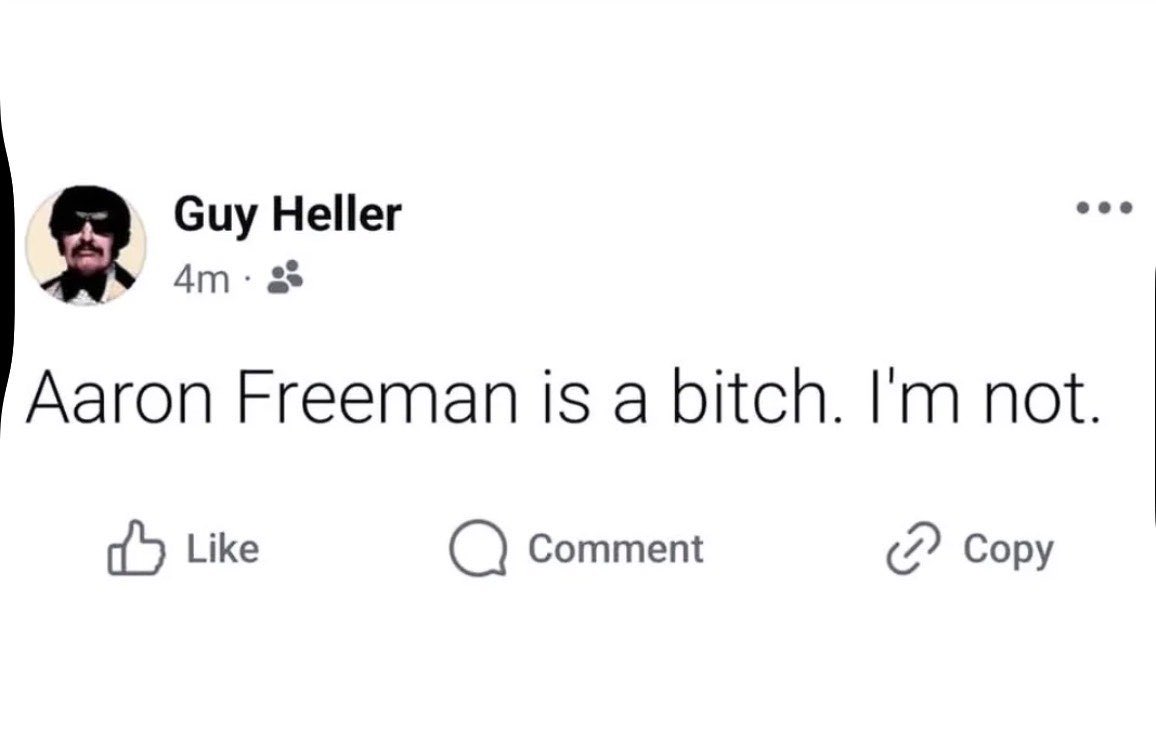Show audience details next to 4m
1156x746 pixels.
(x=285, y=277)
